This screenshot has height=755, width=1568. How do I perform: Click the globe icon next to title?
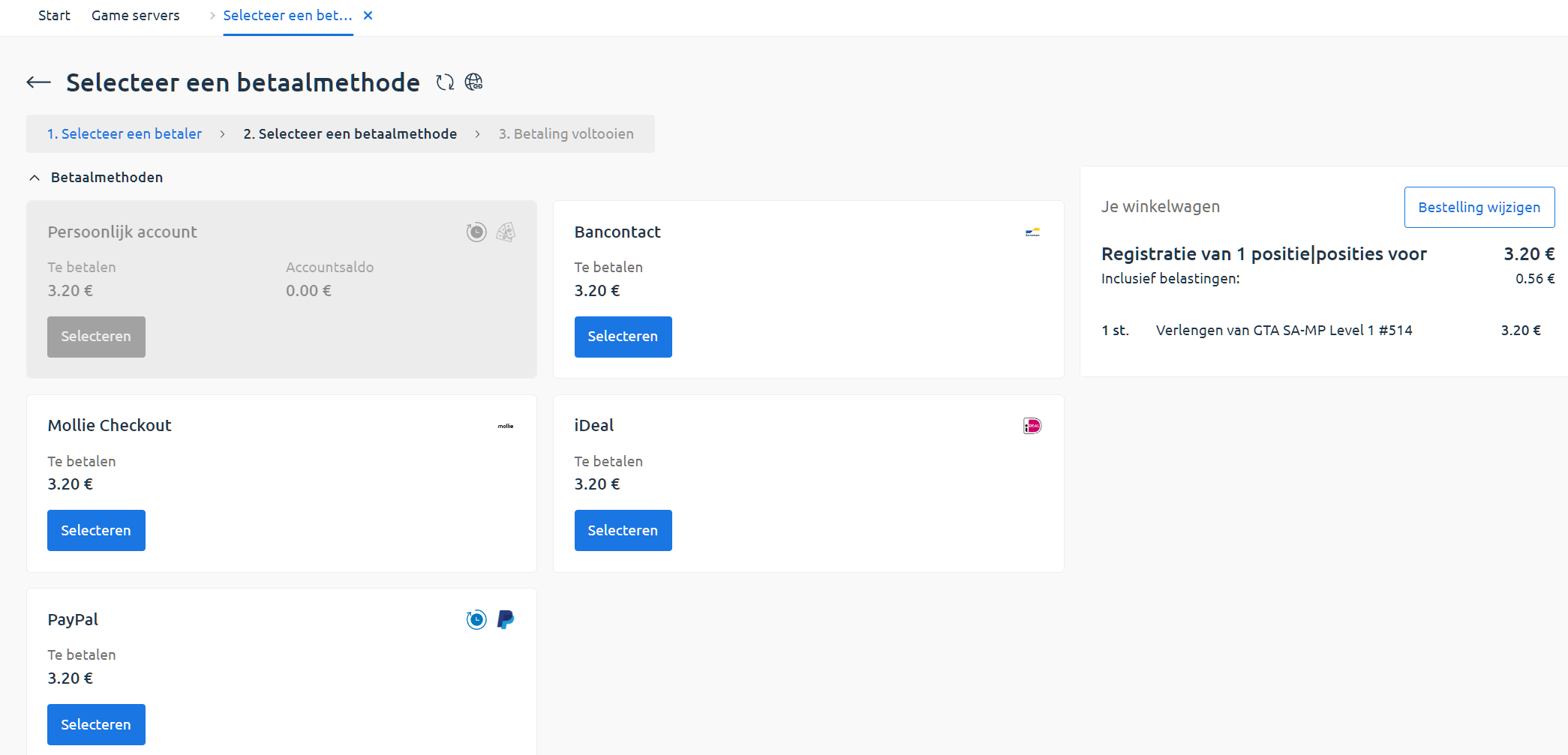(473, 82)
